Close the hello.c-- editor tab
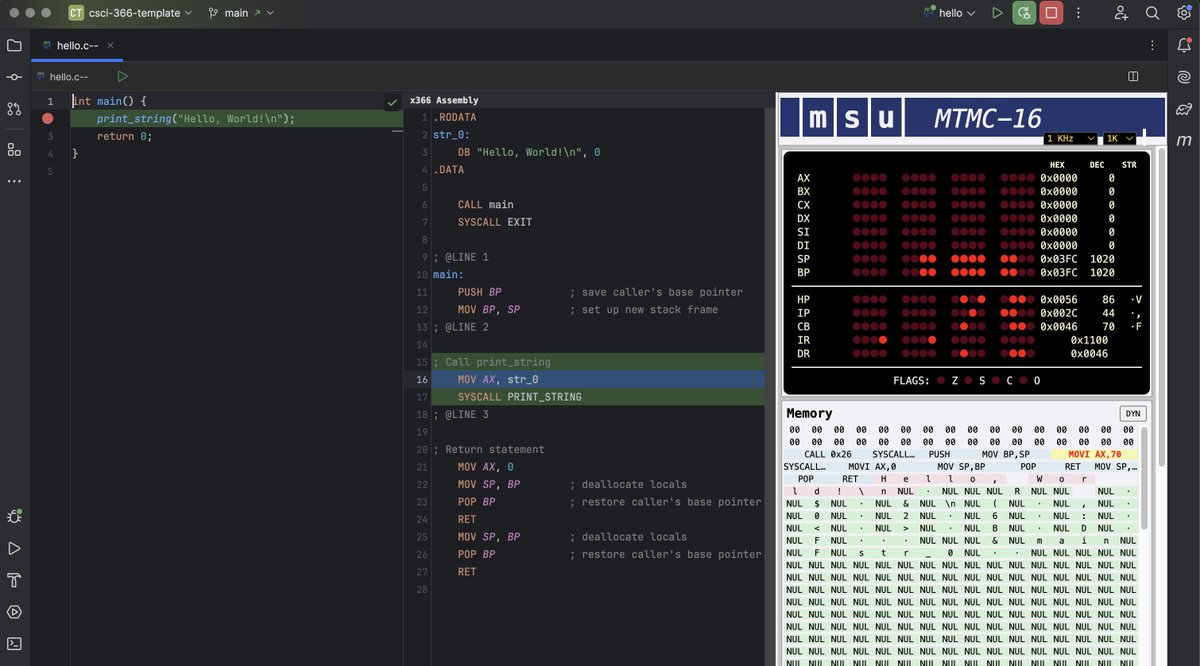1200x666 pixels. (109, 45)
